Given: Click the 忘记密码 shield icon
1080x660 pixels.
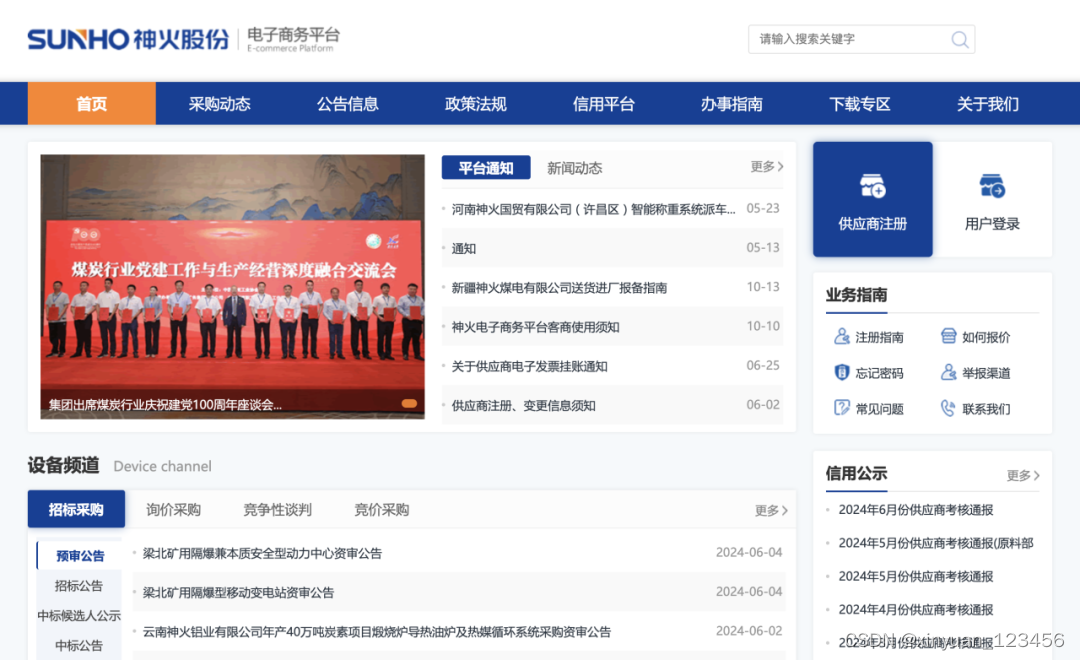Looking at the screenshot, I should 842,373.
